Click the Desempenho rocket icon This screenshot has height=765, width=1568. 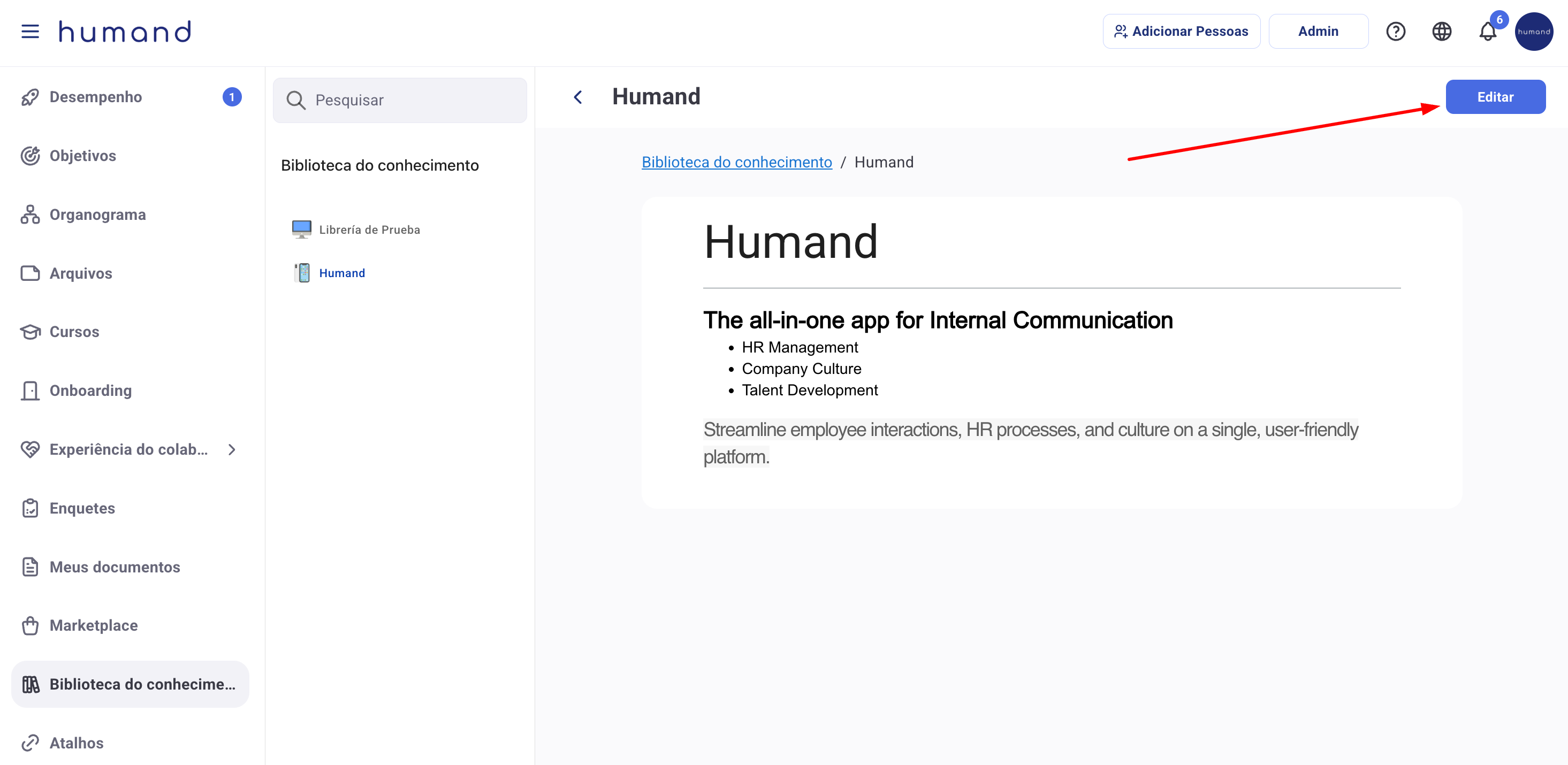30,97
